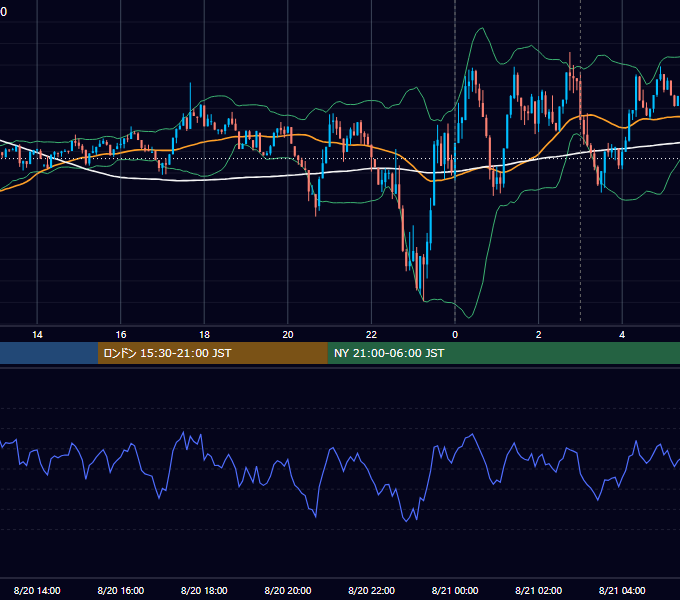680x600 pixels.
Task: Click the blue session band before London
Action: click(49, 353)
